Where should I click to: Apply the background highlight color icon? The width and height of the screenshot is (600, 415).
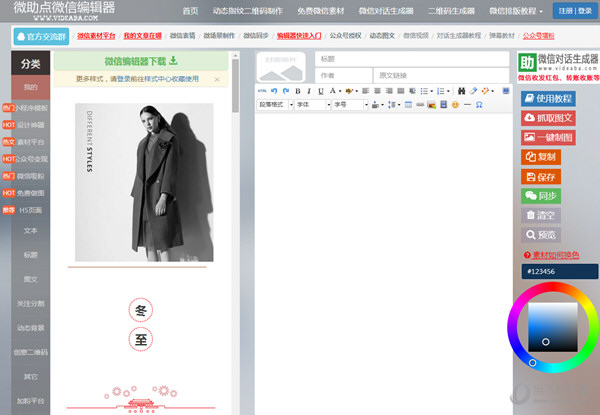coord(349,91)
